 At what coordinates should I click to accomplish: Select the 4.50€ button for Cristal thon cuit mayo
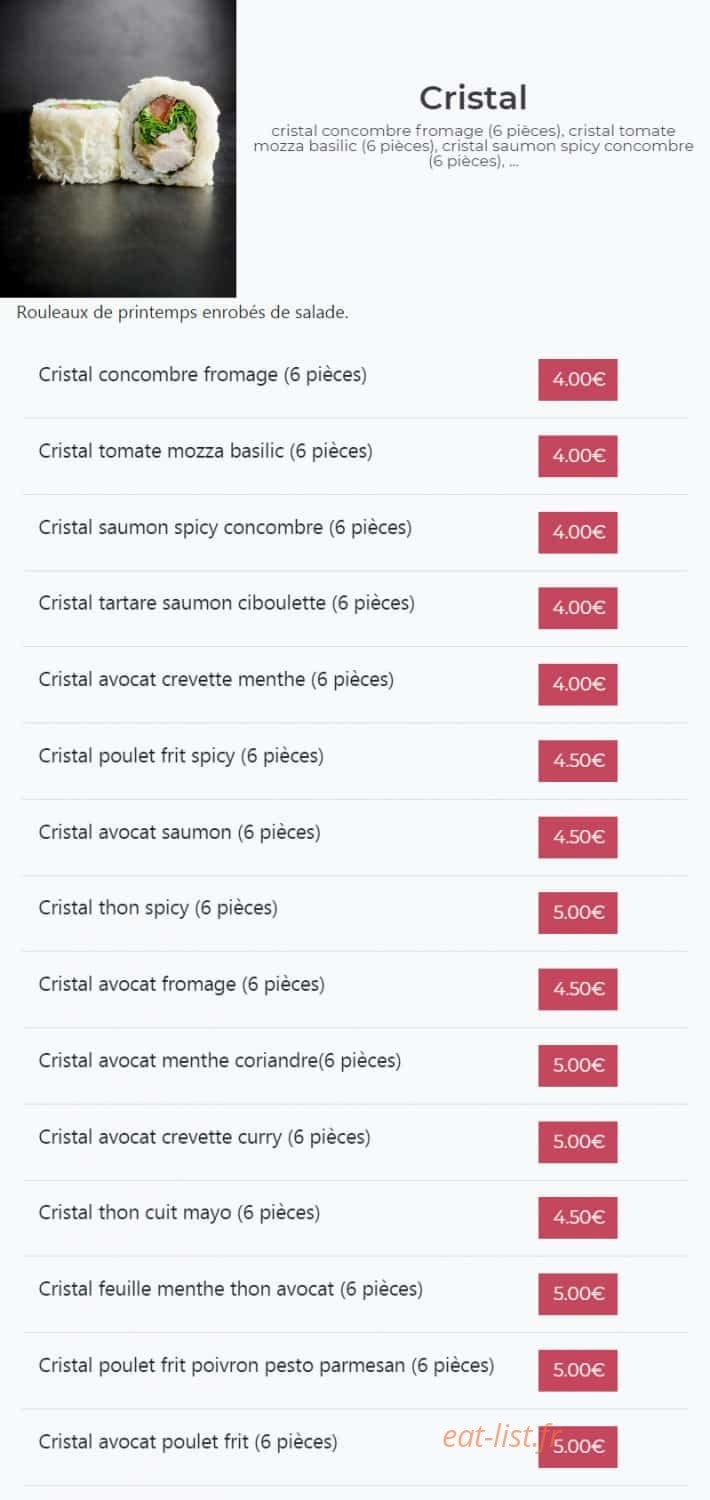coord(578,1218)
